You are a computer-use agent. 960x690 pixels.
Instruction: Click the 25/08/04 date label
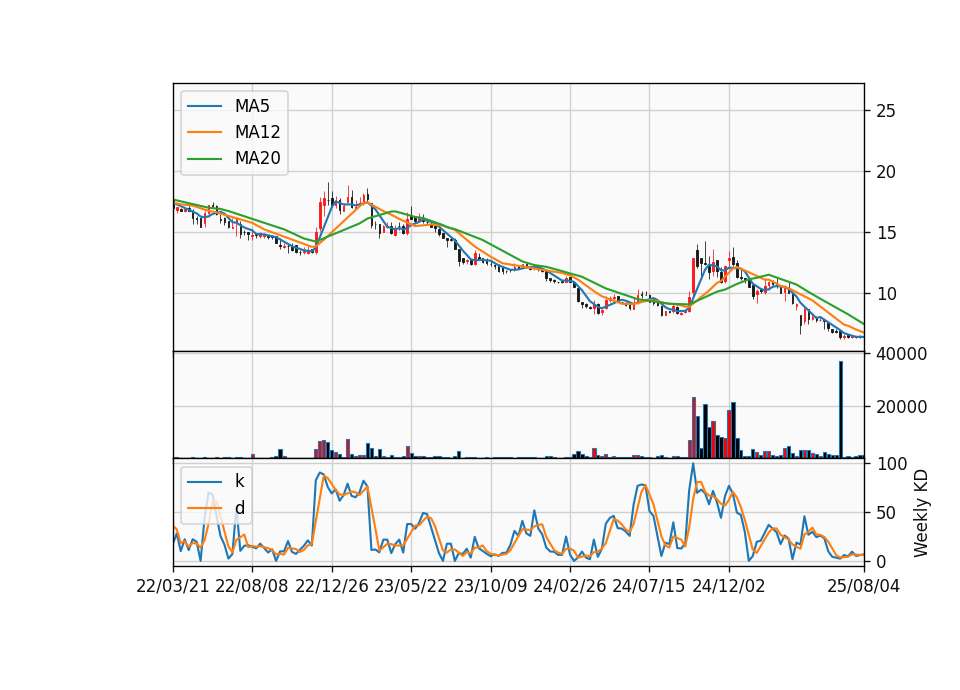[863, 586]
